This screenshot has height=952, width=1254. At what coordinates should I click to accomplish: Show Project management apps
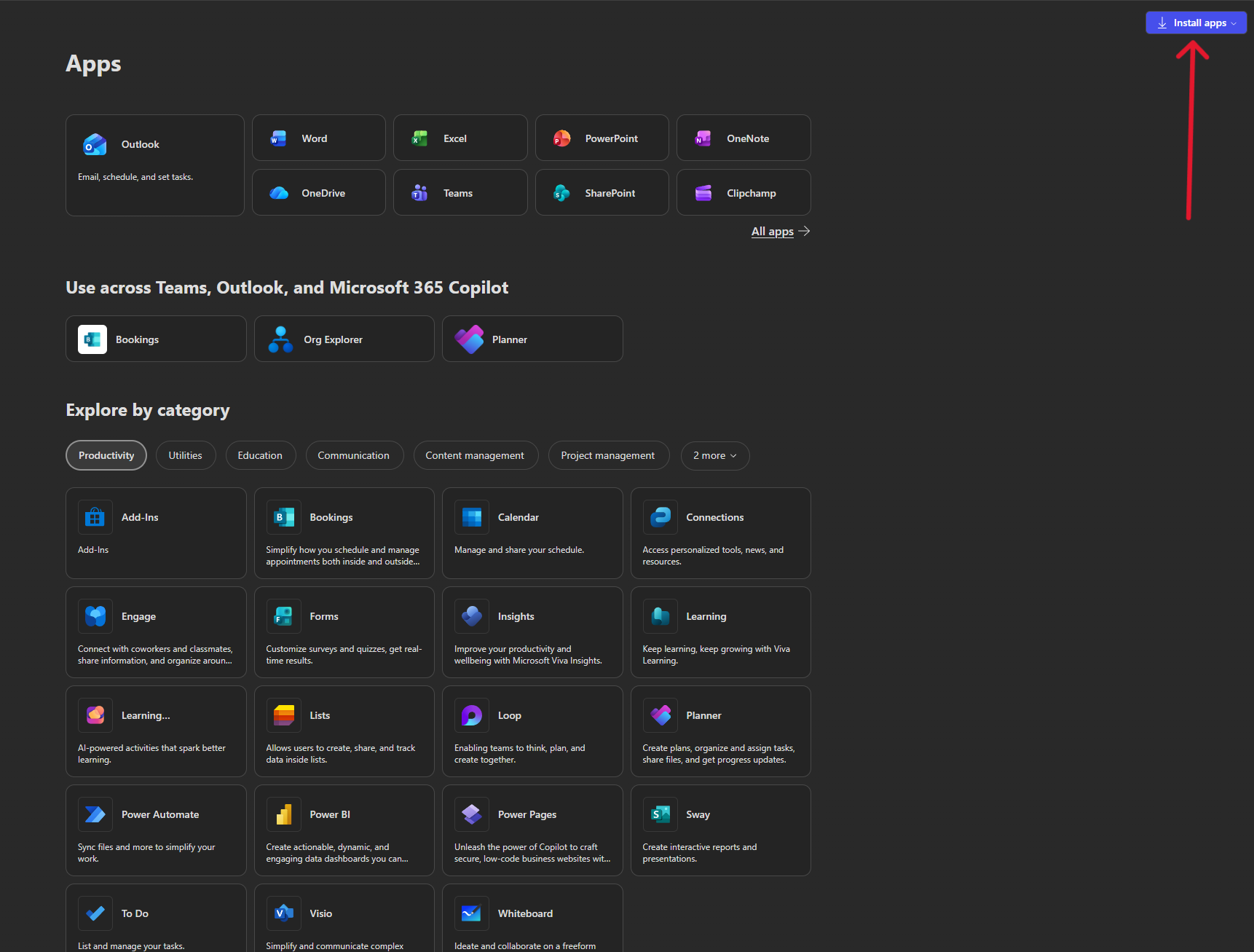pyautogui.click(x=608, y=455)
